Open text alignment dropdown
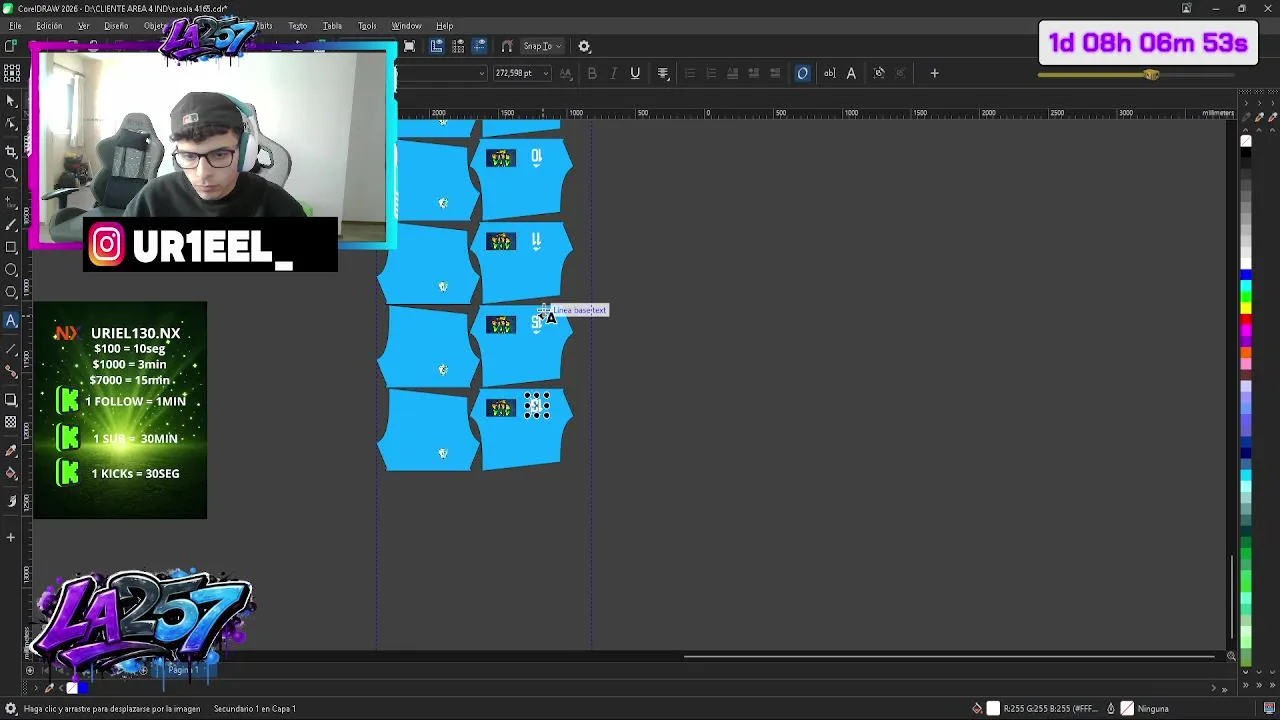This screenshot has width=1280, height=720. pos(662,73)
